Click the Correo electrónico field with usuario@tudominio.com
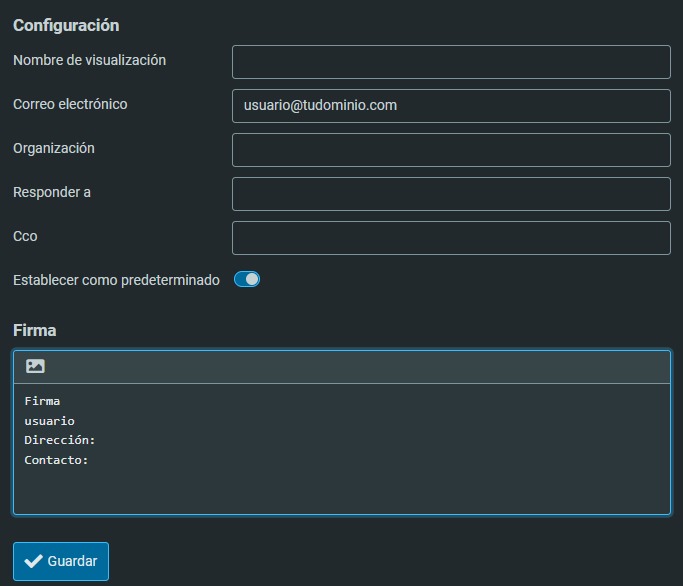Image resolution: width=683 pixels, height=586 pixels. click(451, 106)
